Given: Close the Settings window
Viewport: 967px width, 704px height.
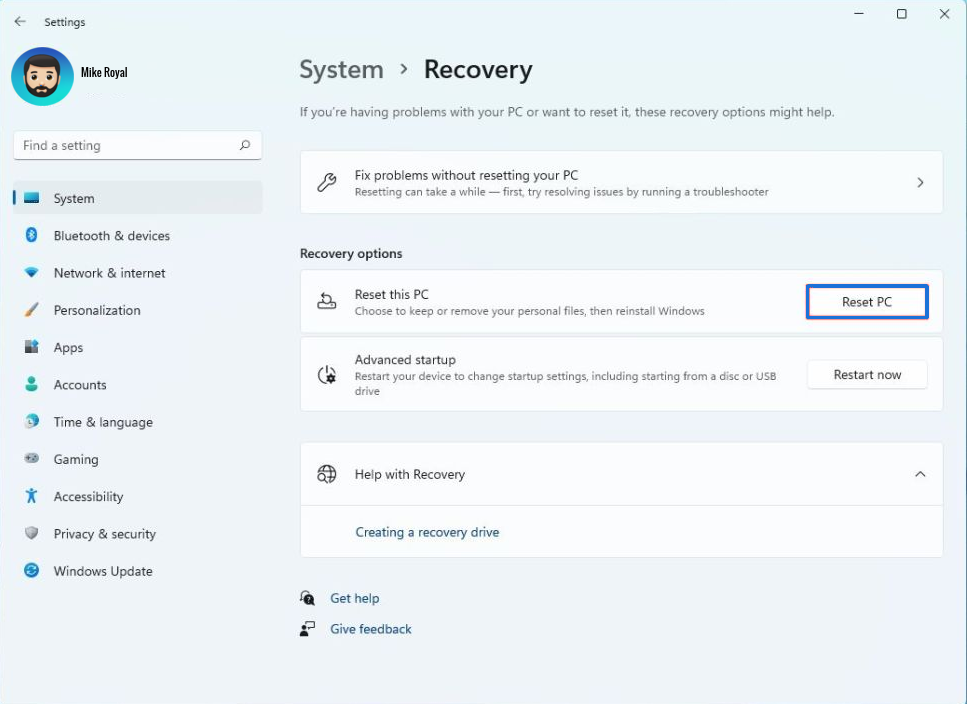Looking at the screenshot, I should [x=944, y=14].
